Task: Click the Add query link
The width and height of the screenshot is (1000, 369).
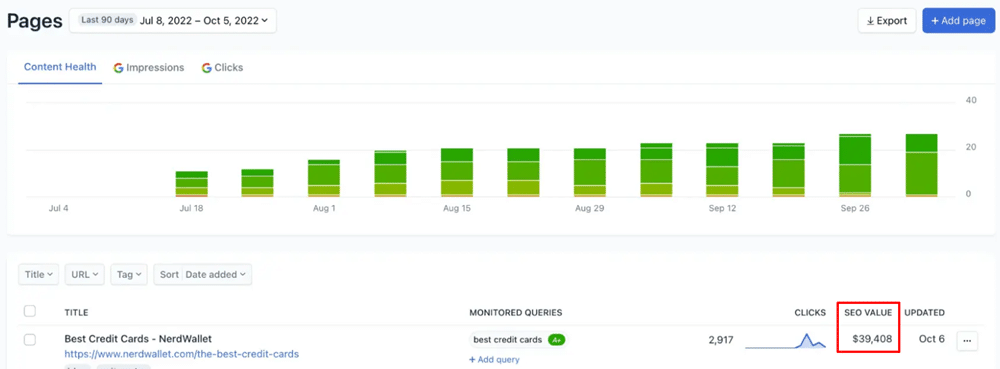Action: 494,359
